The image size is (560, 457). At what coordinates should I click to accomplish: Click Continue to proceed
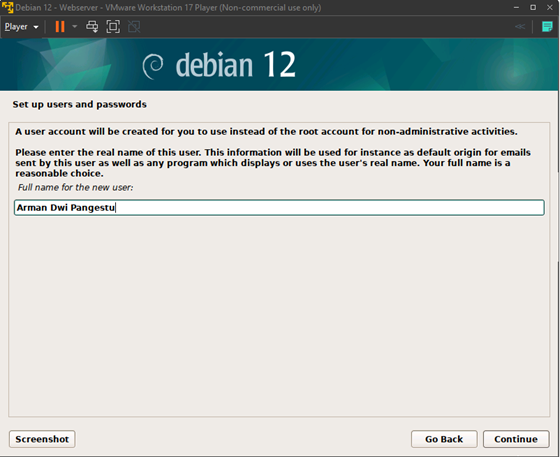(516, 439)
